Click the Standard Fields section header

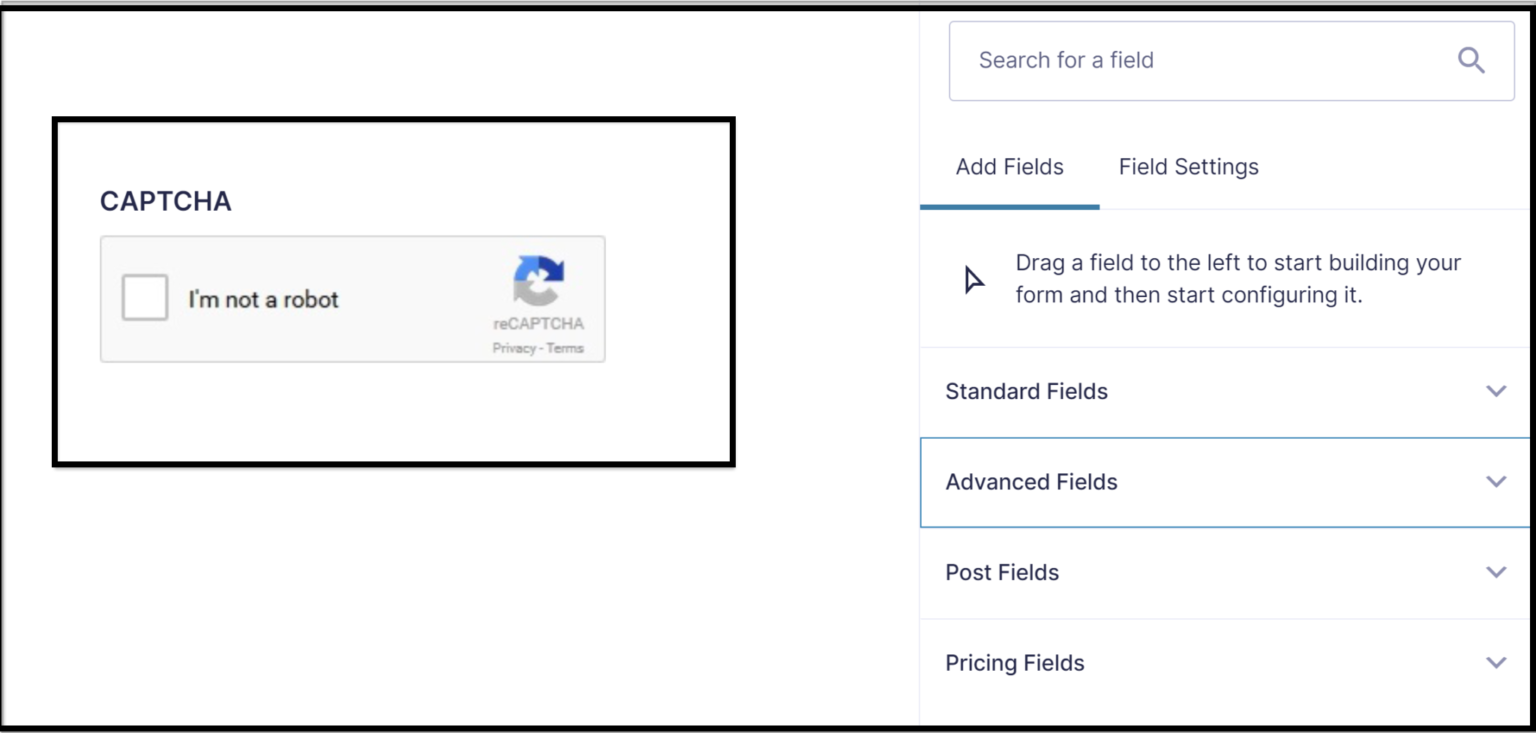coord(1026,391)
